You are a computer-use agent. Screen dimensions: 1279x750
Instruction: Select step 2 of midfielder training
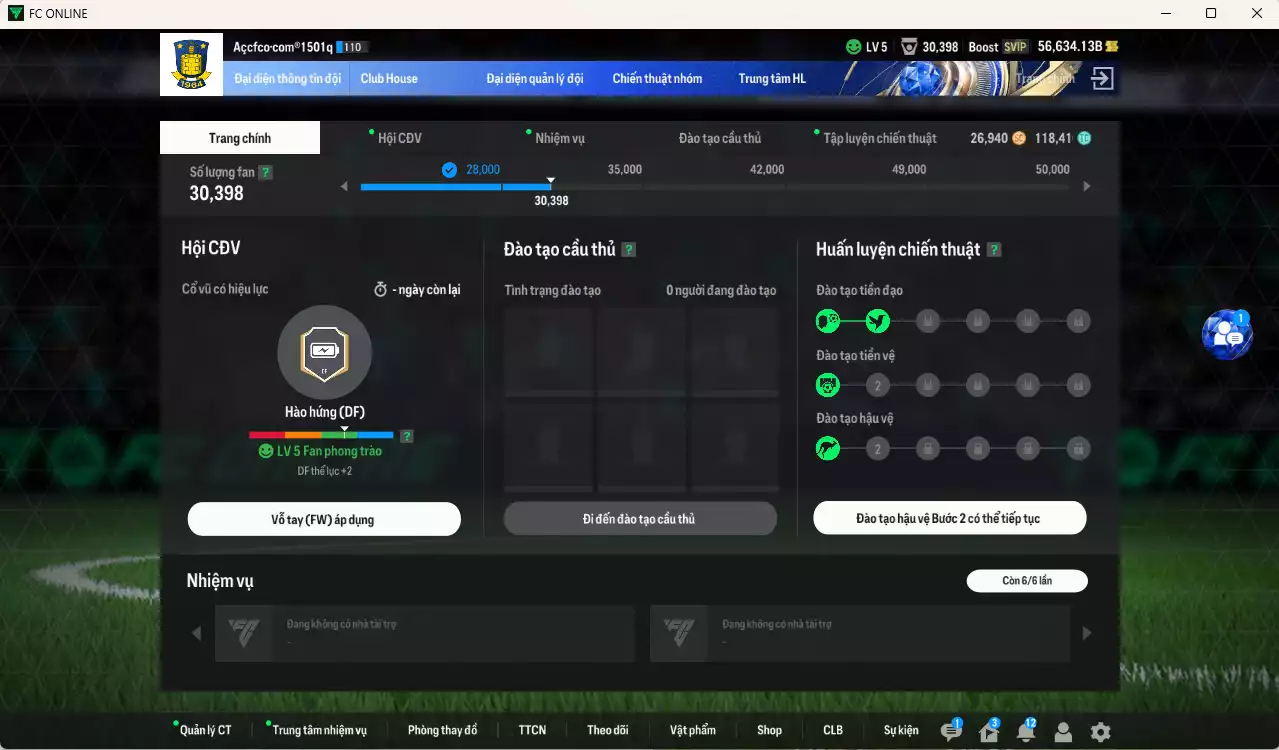coord(878,384)
